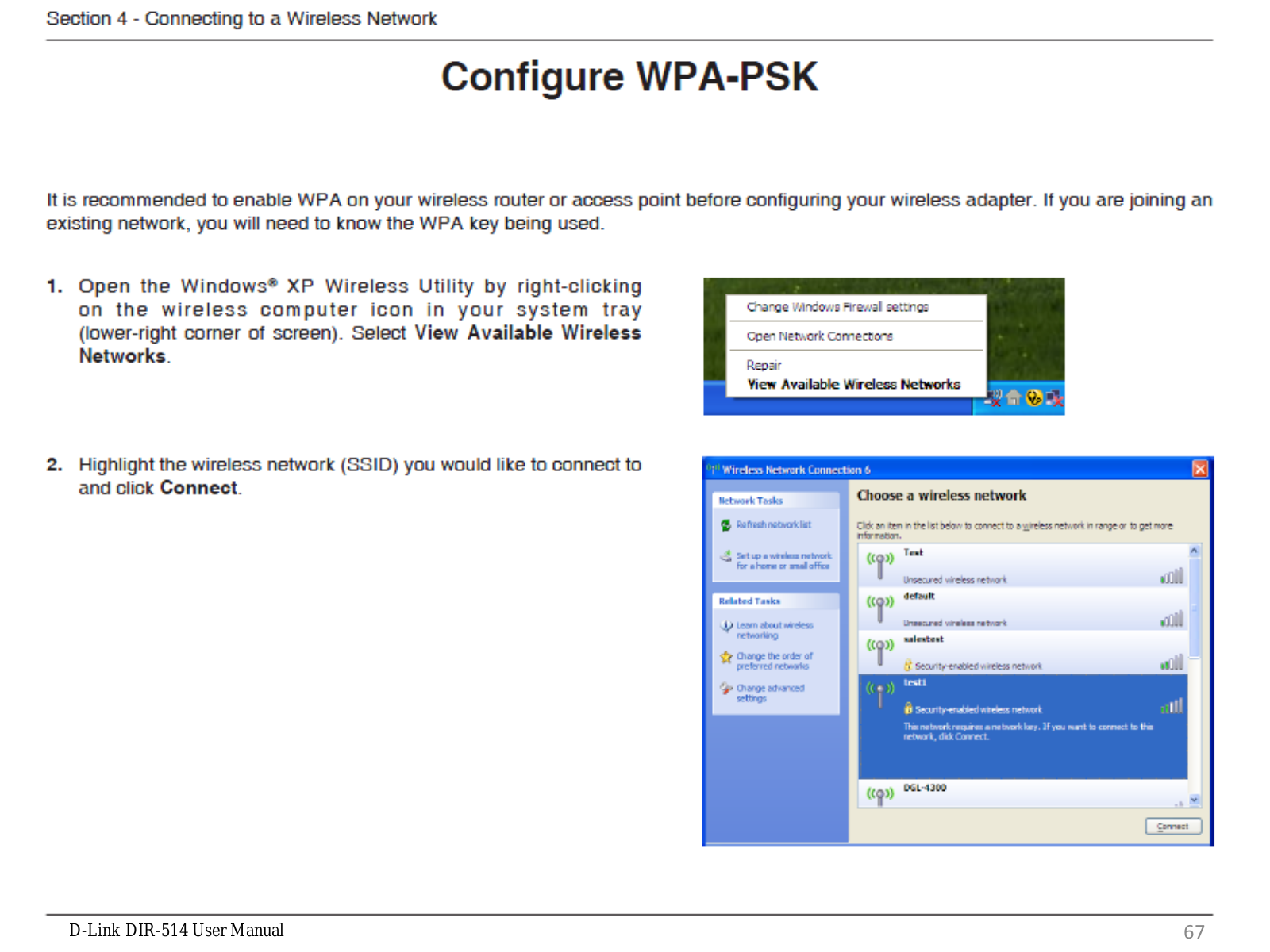This screenshot has height=952, width=1270.
Task: Click the network list scrollbar up arrow
Action: (1194, 551)
